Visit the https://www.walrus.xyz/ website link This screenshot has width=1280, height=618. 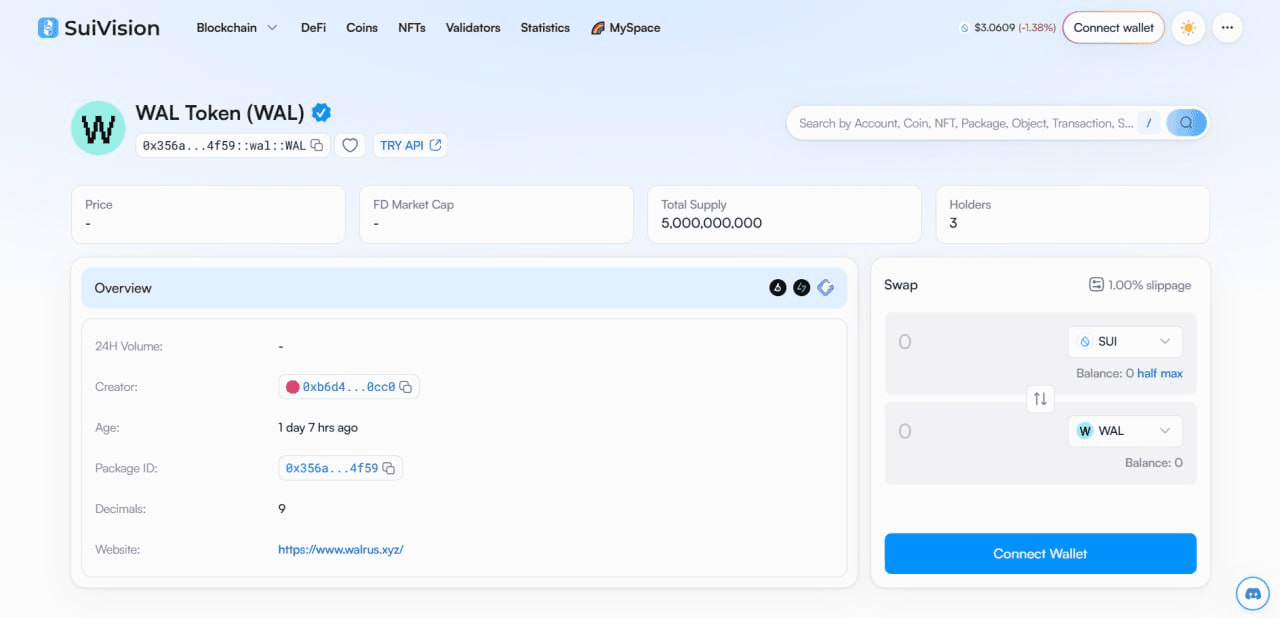click(x=341, y=549)
